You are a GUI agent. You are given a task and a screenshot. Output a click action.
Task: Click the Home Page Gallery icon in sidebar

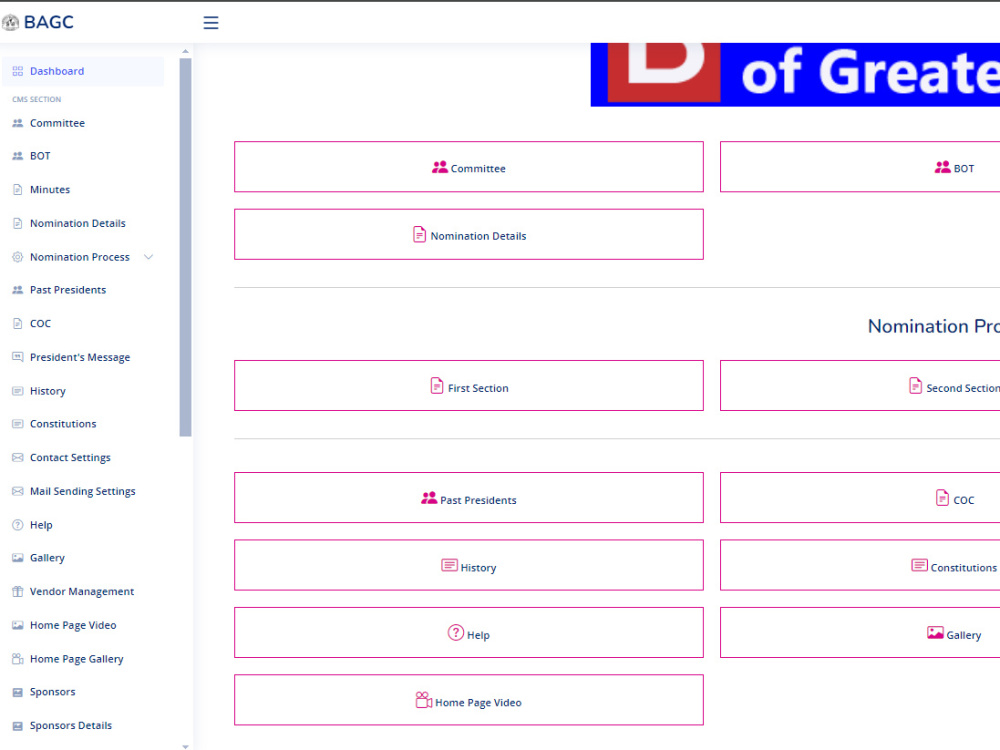pyautogui.click(x=18, y=659)
